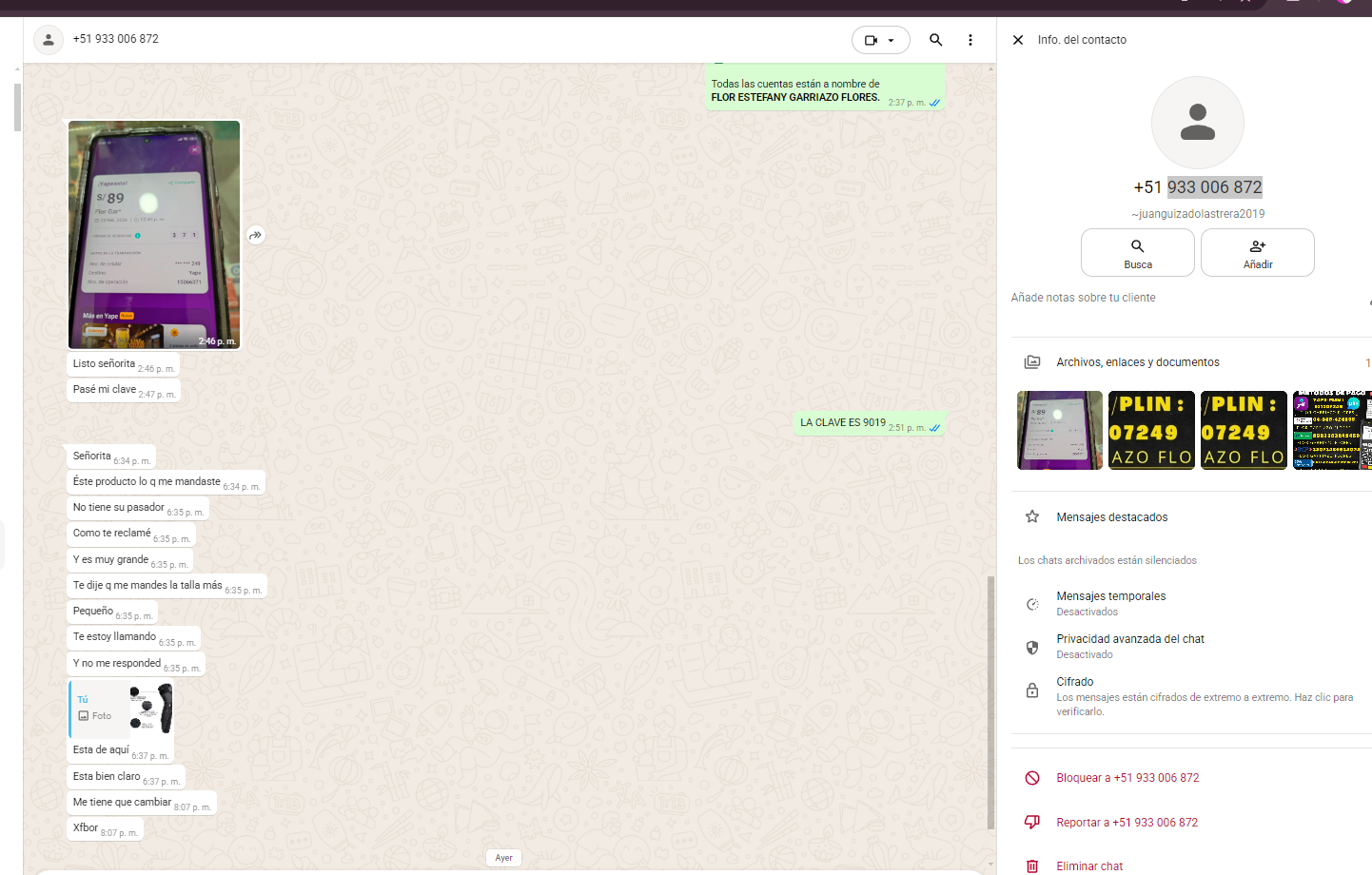Click the Añadir contact button
Viewport: 1372px width, 875px height.
click(x=1257, y=253)
